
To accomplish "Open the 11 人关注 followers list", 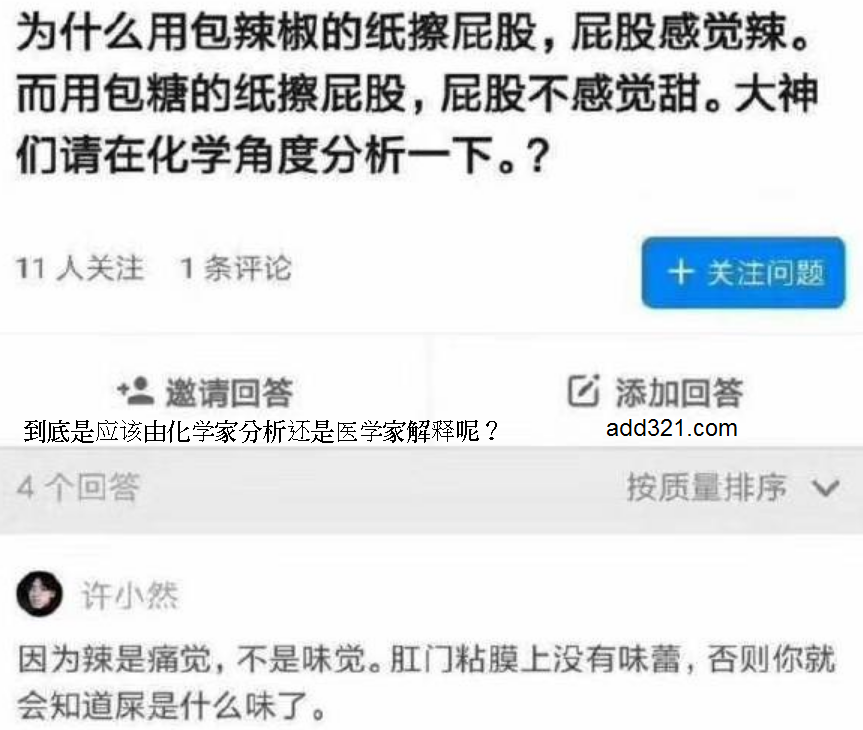I will pyautogui.click(x=80, y=269).
